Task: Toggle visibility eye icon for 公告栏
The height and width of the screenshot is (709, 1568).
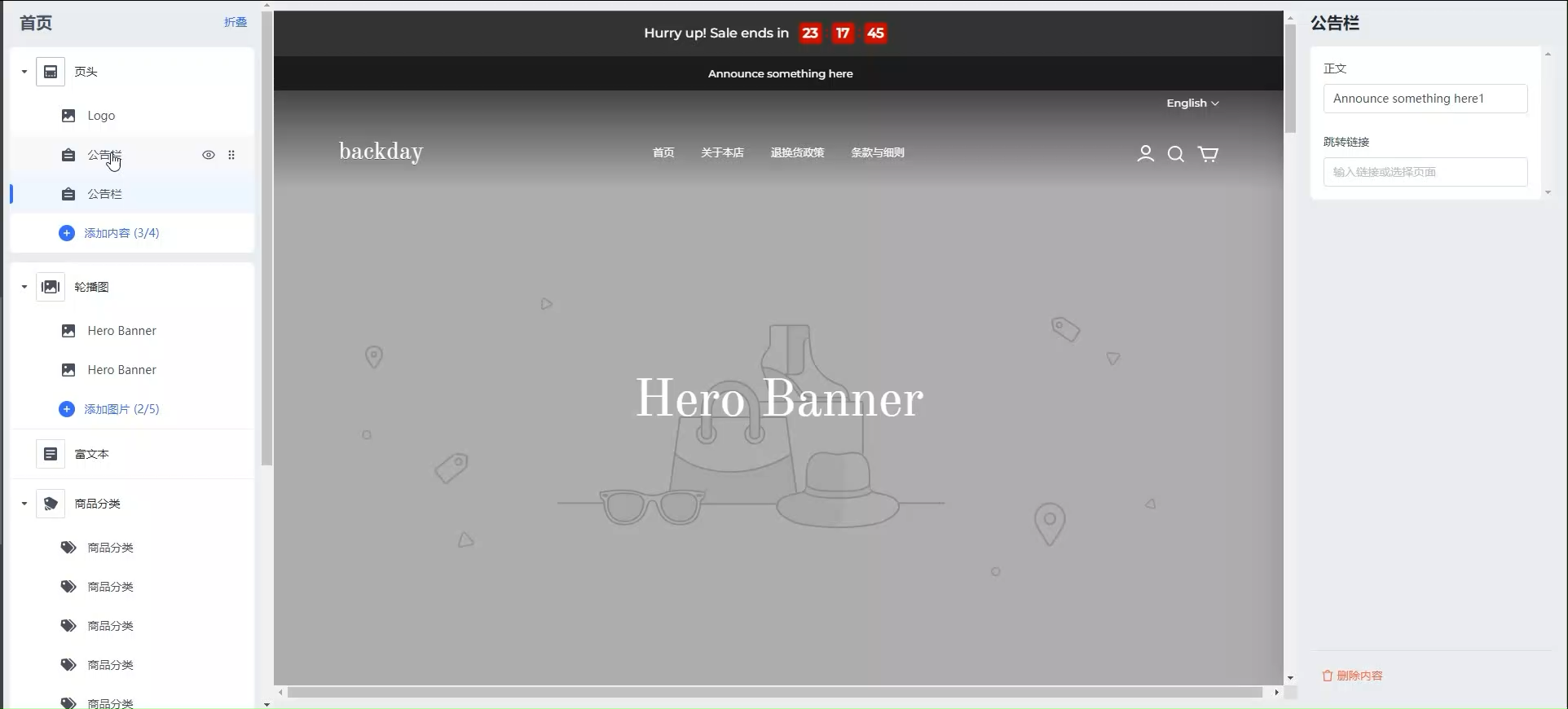Action: [209, 155]
